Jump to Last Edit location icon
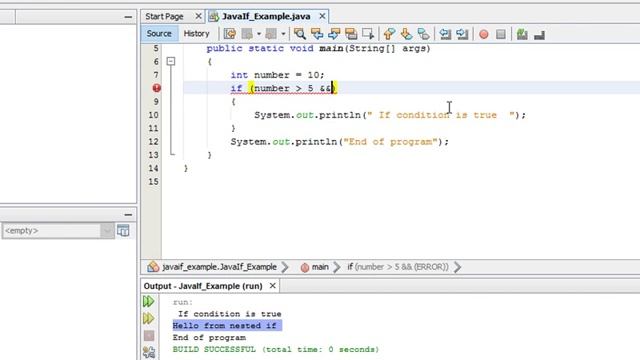 tap(230, 34)
